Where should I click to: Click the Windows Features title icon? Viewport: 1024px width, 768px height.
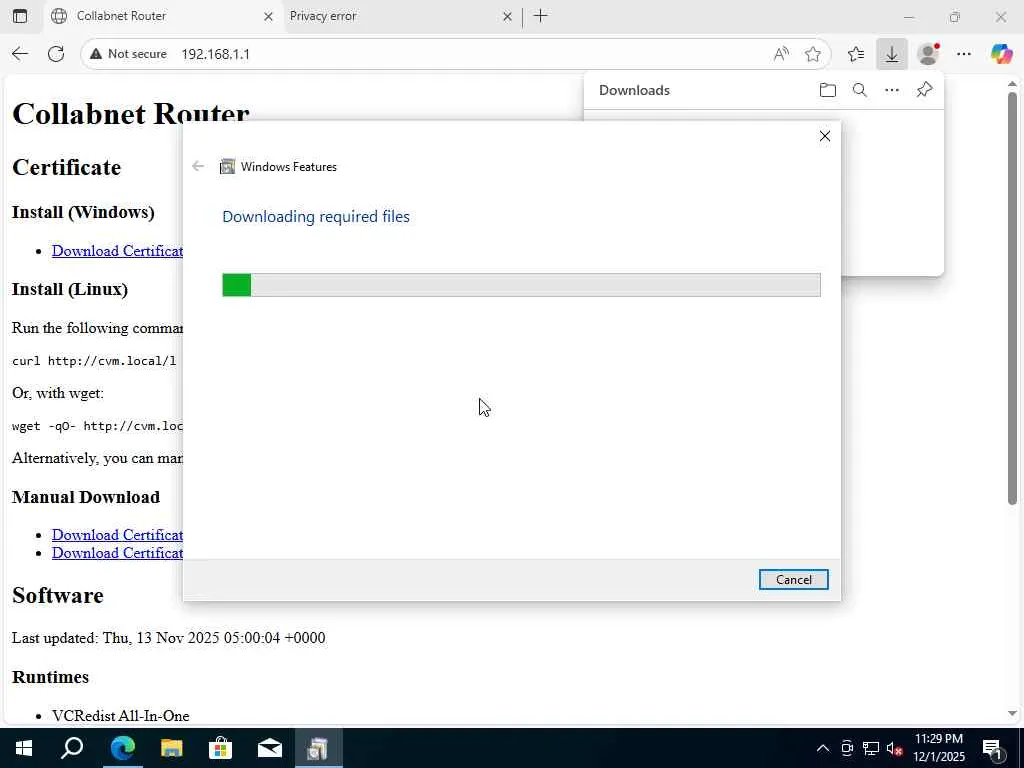tap(227, 167)
